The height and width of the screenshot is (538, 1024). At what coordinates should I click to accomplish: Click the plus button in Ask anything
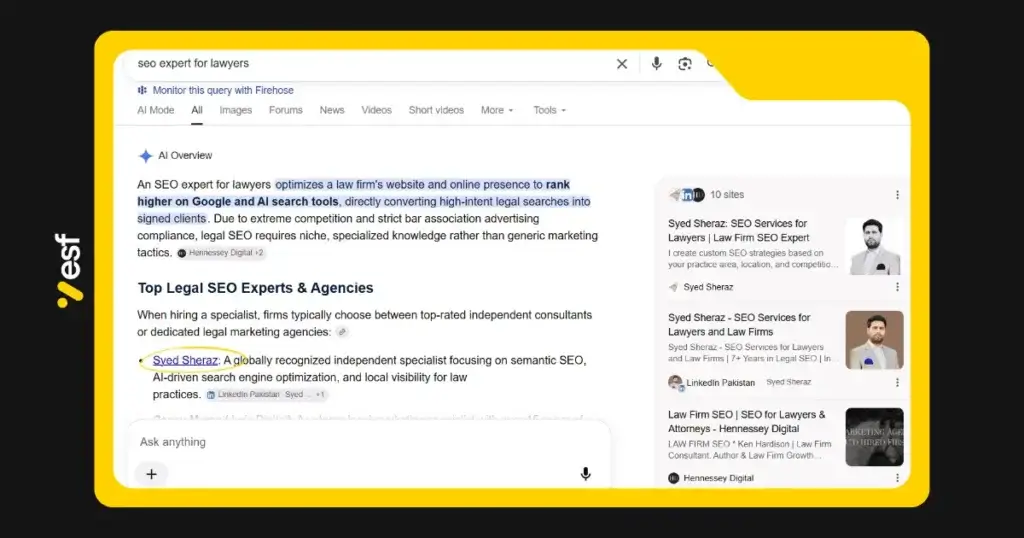click(152, 474)
